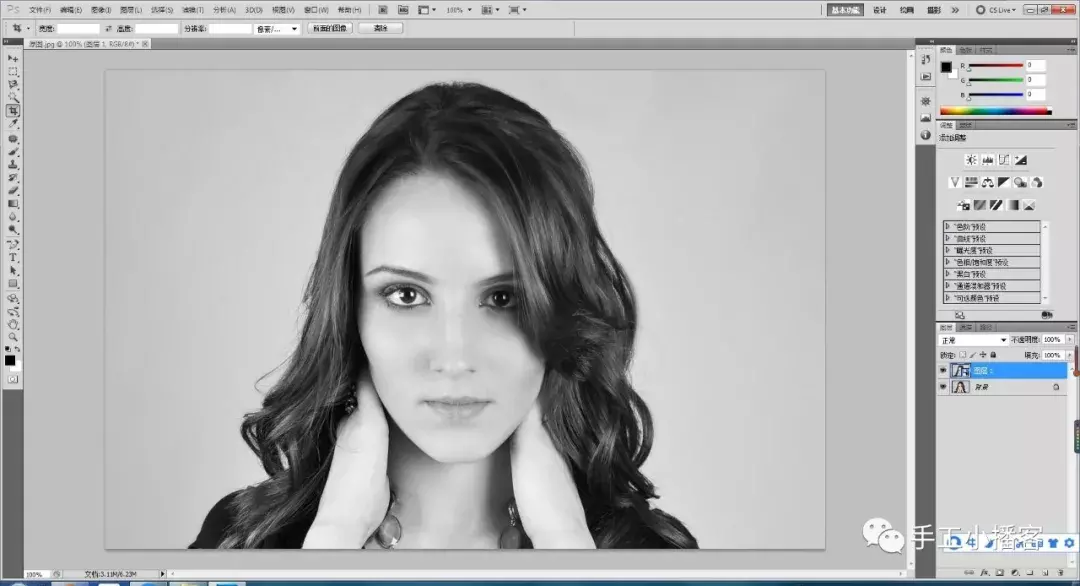Add a Curves adjustment from Adjustments panel

coord(1004,160)
